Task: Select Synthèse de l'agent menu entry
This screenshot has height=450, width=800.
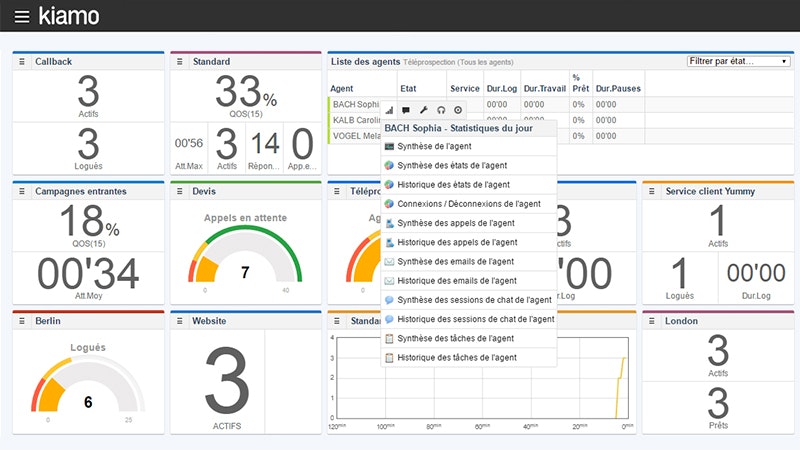Action: tap(468, 146)
